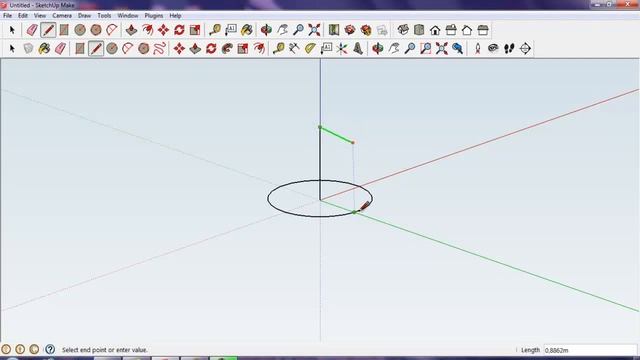Switch to Back view house icon
This screenshot has height=360, width=640.
467,30
